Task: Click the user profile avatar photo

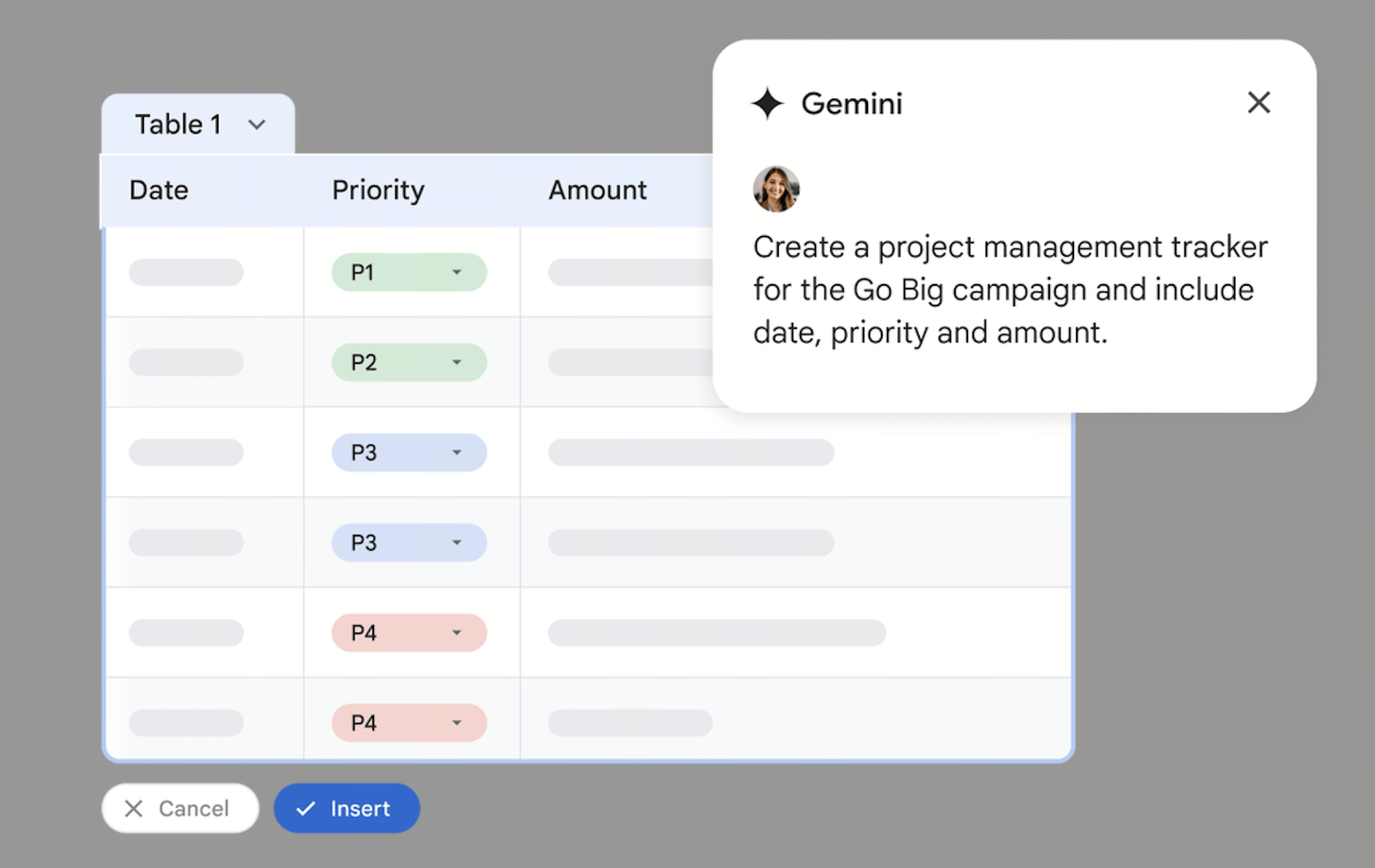Action: [776, 189]
